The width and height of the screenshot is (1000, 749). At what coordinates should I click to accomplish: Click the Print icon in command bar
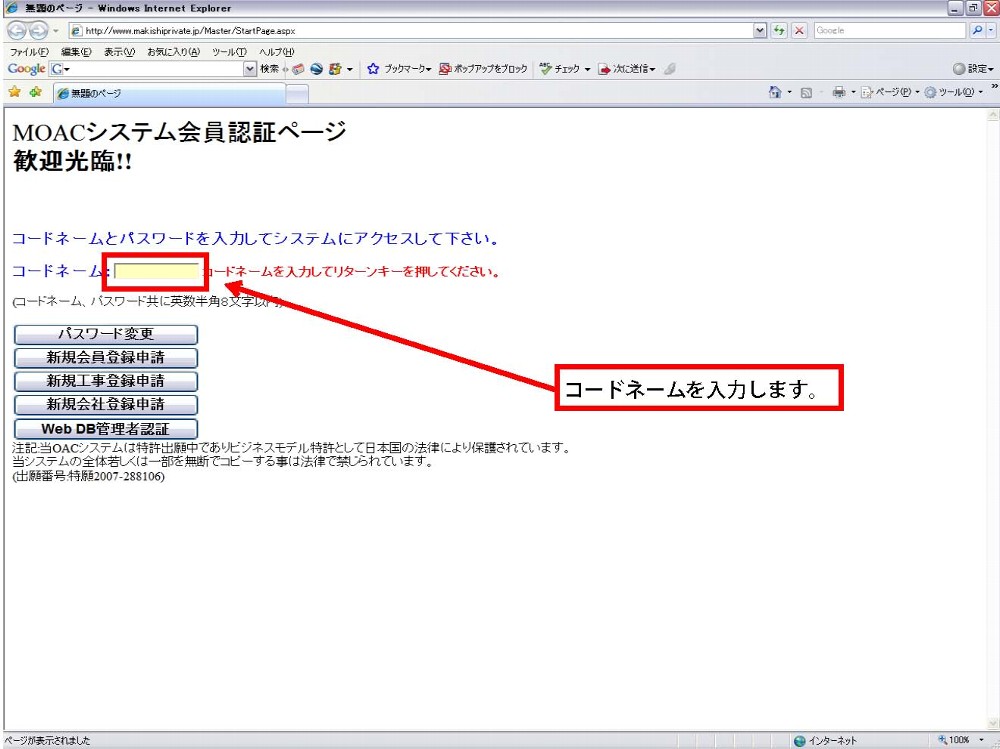click(838, 93)
